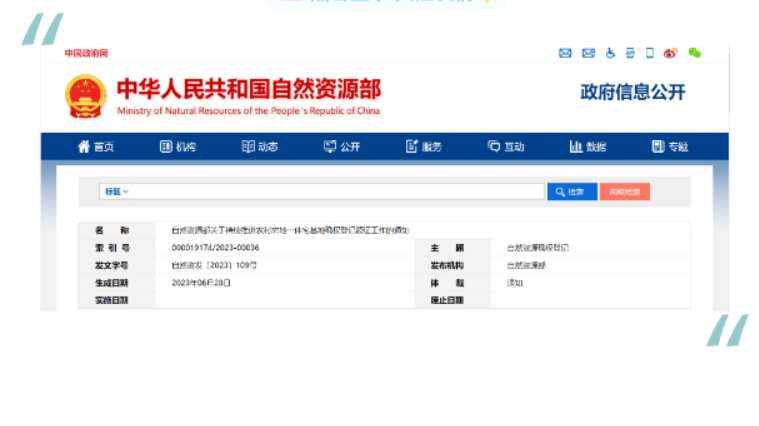This screenshot has width=759, height=426.
Task: Open the 专题 navigation item
Action: (x=670, y=147)
